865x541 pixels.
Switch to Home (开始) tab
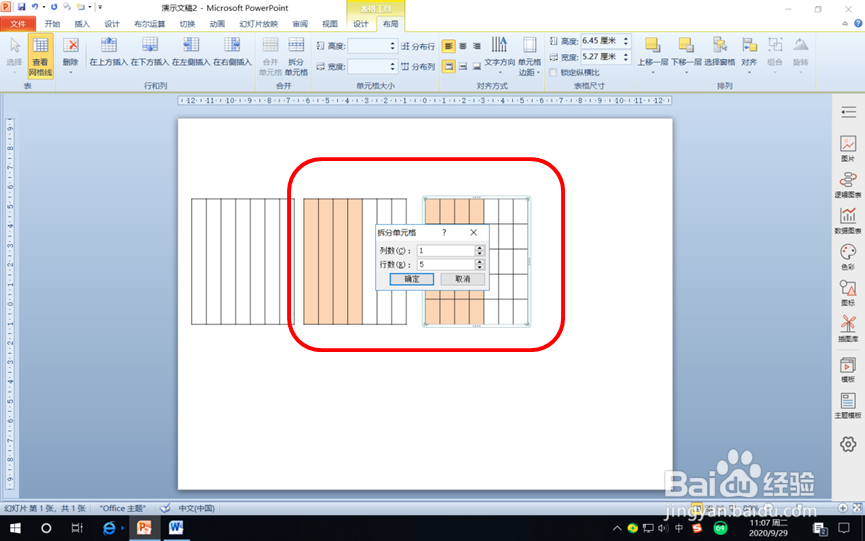pyautogui.click(x=52, y=24)
